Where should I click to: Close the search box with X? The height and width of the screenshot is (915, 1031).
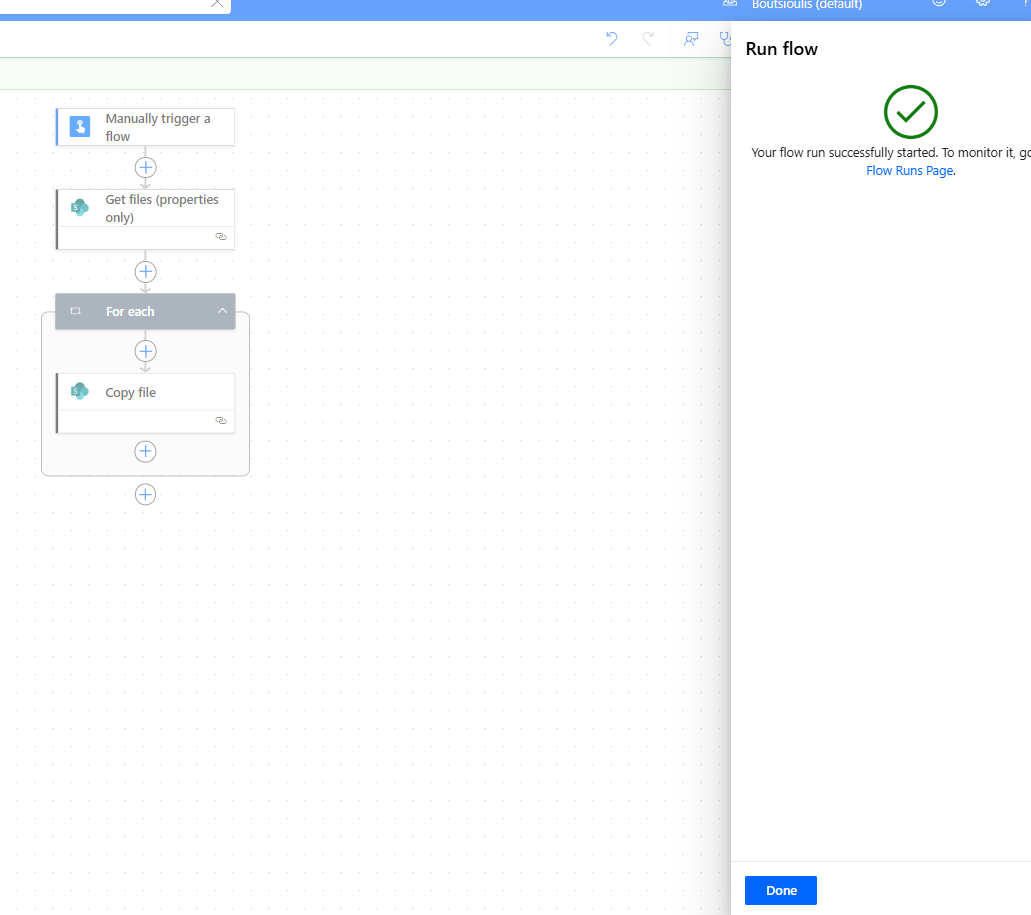coord(217,3)
